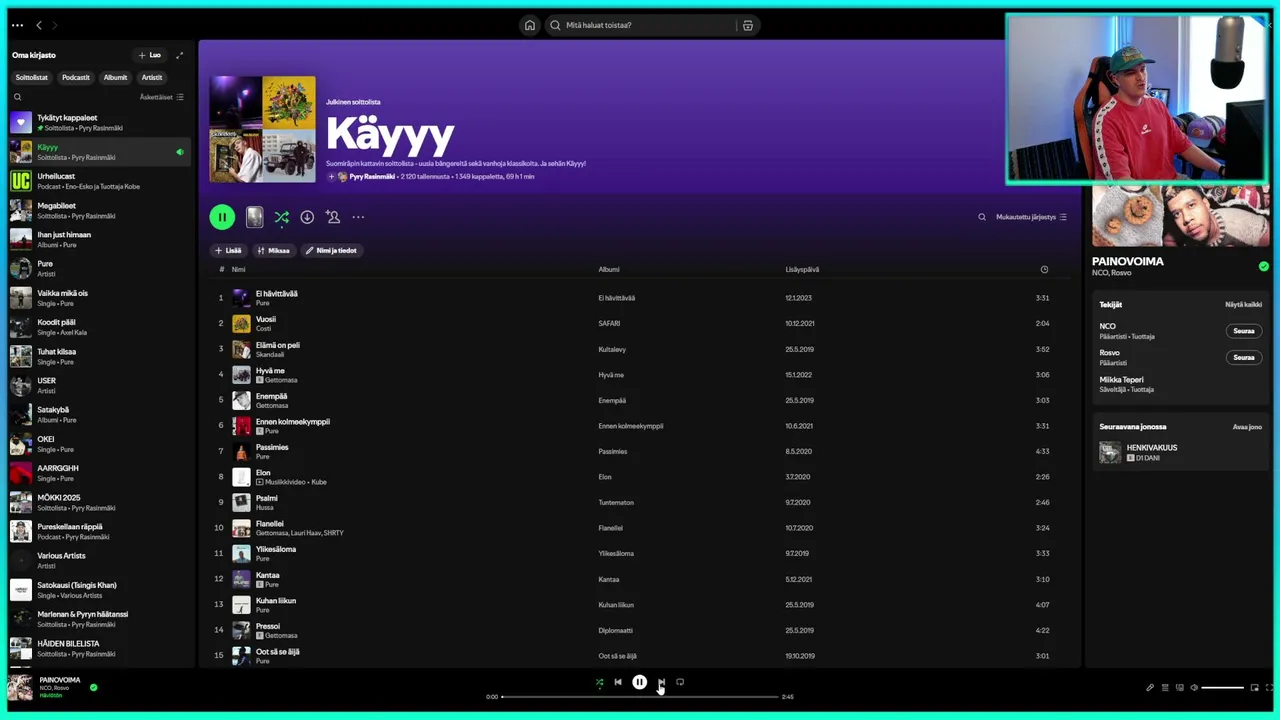The image size is (1280, 720).
Task: Click Avaa jono to open the queue
Action: tap(1247, 427)
